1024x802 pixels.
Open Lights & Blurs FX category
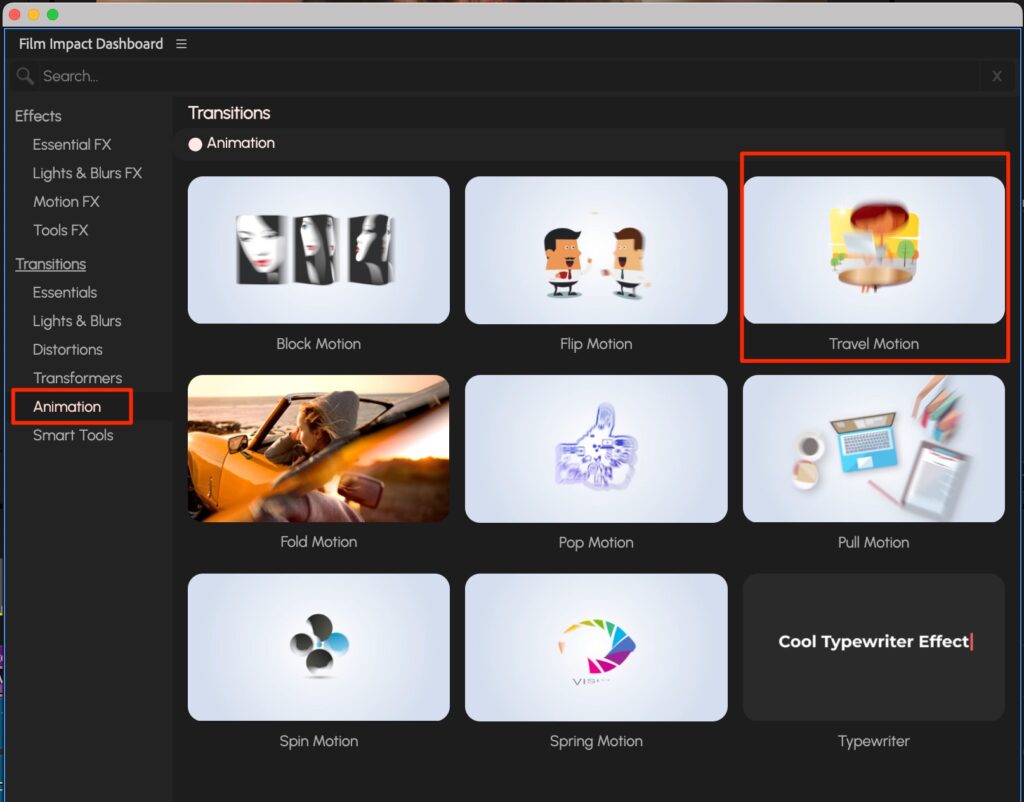tap(87, 173)
